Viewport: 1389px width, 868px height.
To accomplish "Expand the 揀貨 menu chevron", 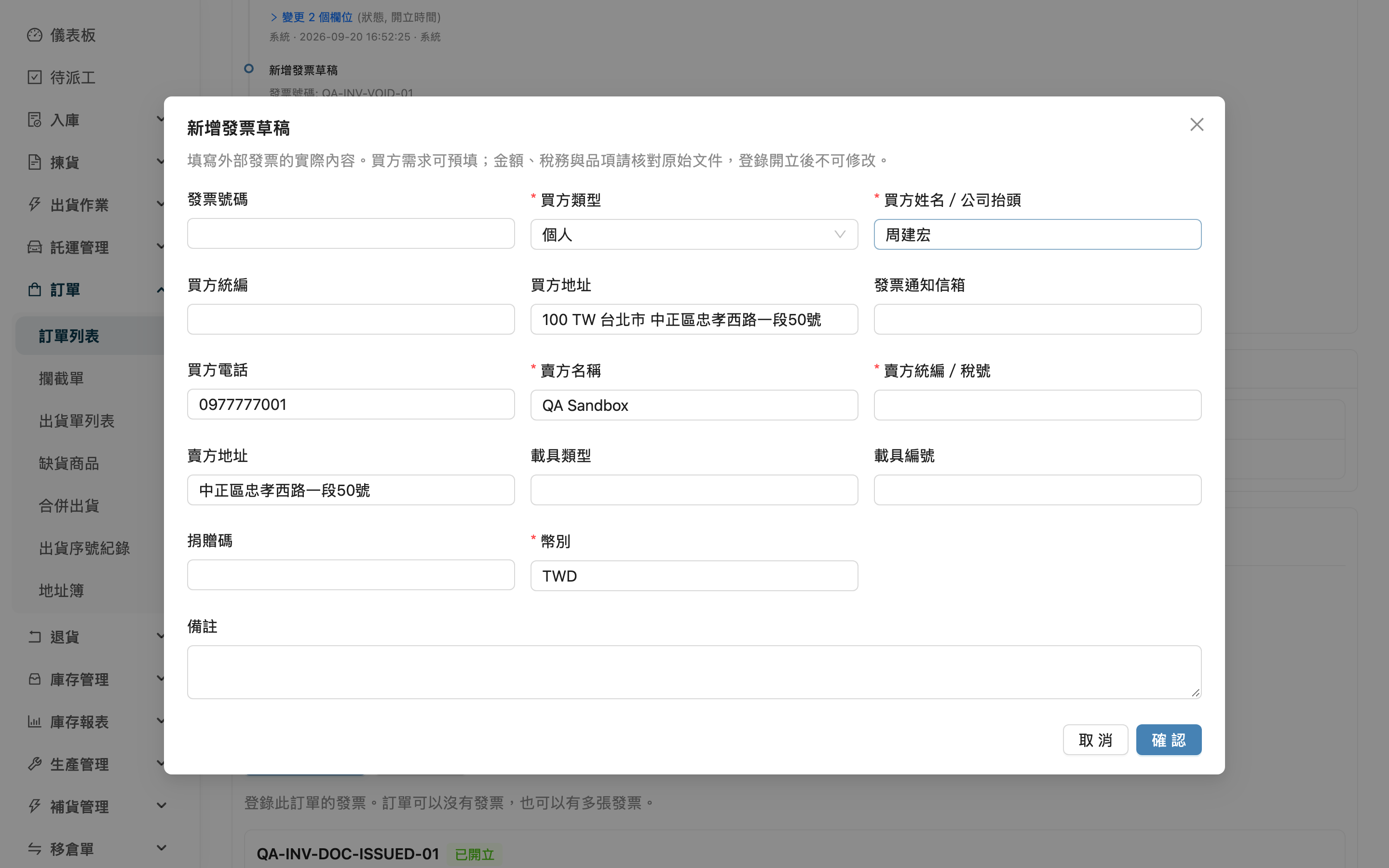I will coord(161,162).
